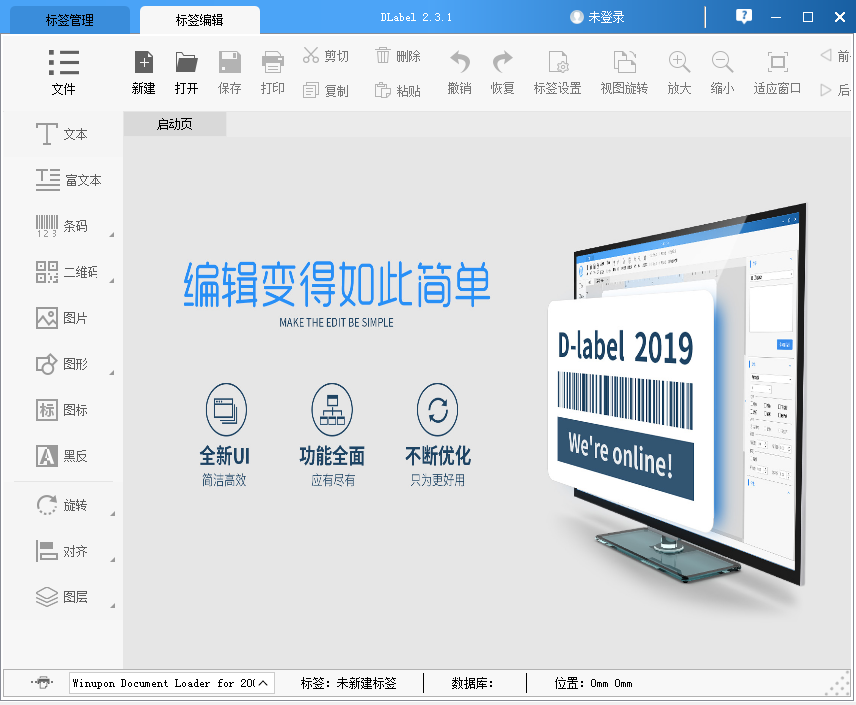Viewport: 856px width, 705px height.
Task: Click the 功能全面 feature icon
Action: [x=332, y=410]
